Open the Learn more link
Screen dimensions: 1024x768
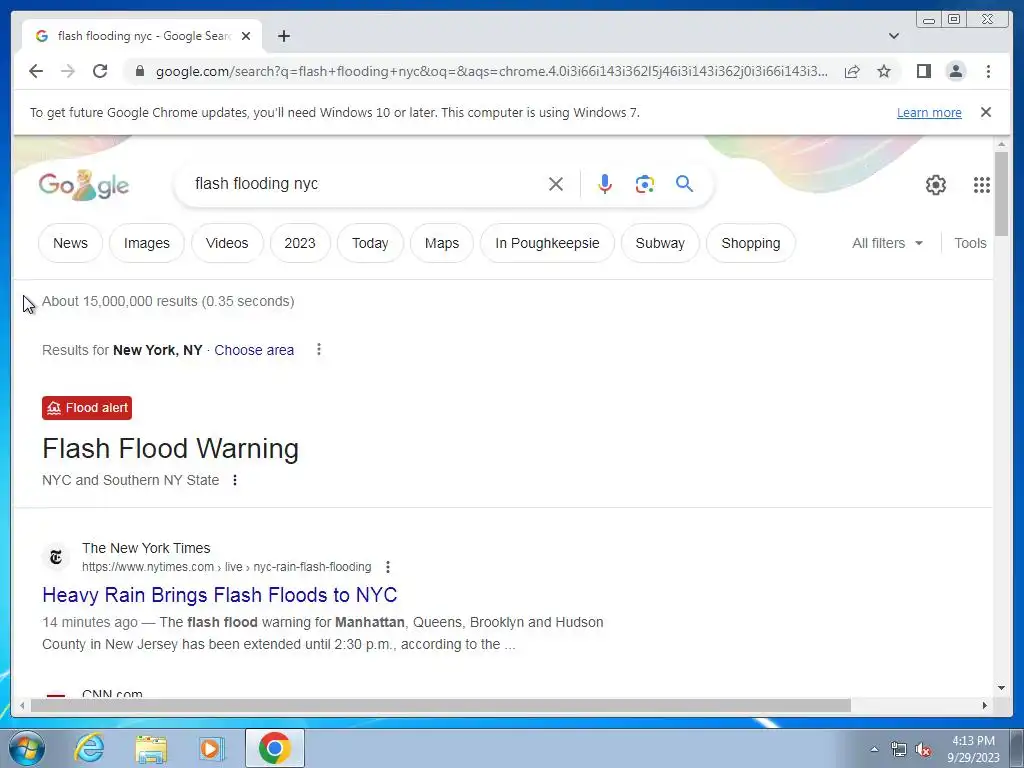[x=929, y=112]
